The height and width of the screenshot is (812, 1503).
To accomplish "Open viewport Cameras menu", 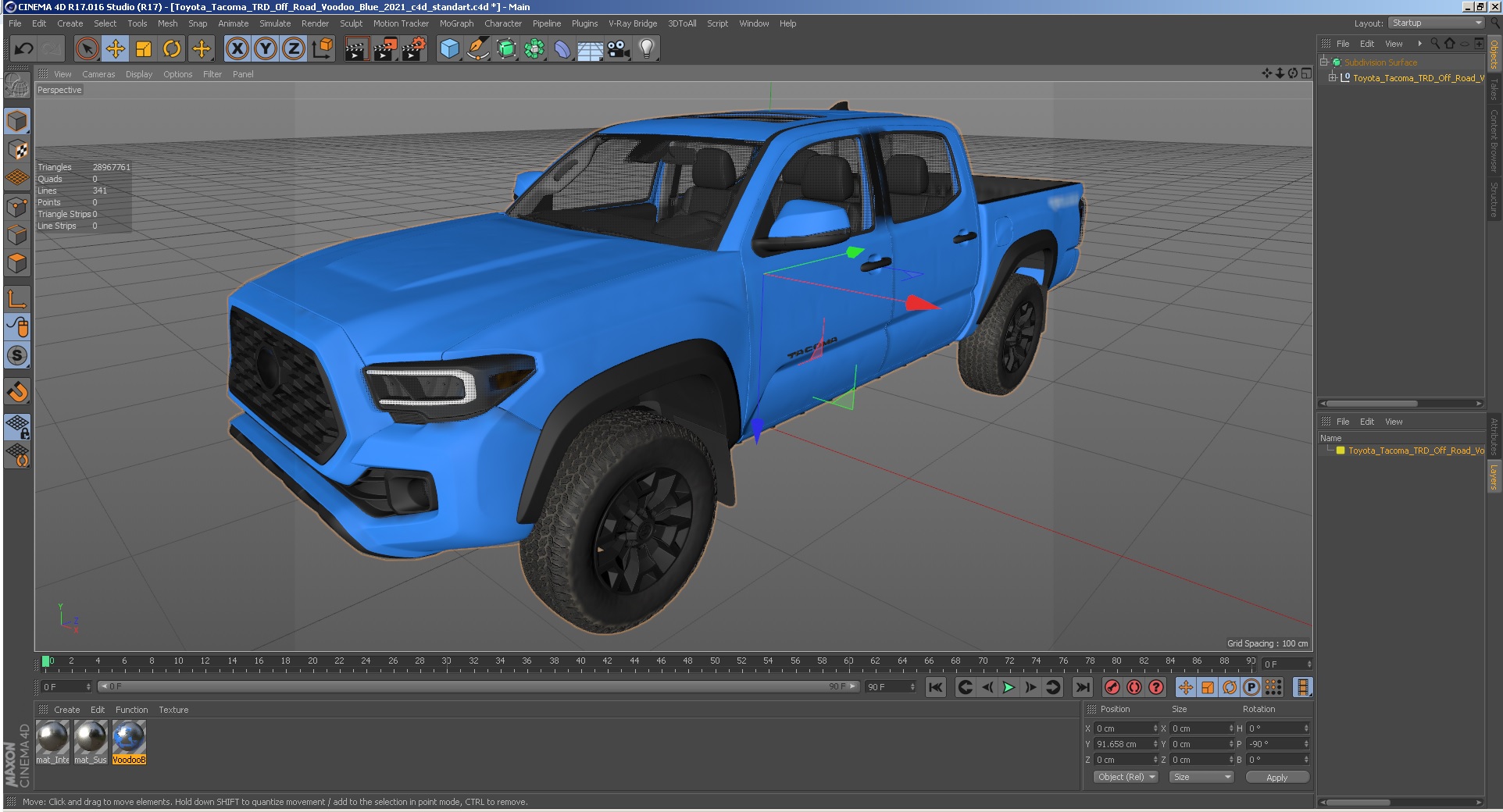I will point(98,74).
